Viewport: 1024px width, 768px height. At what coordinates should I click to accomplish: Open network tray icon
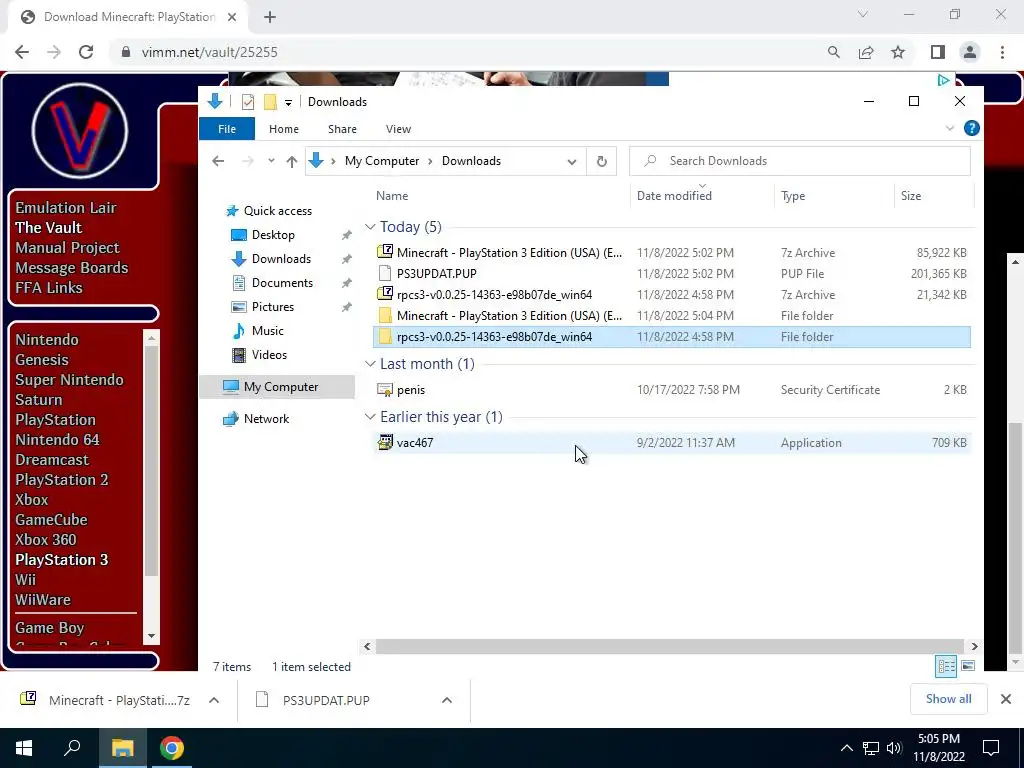click(x=871, y=748)
